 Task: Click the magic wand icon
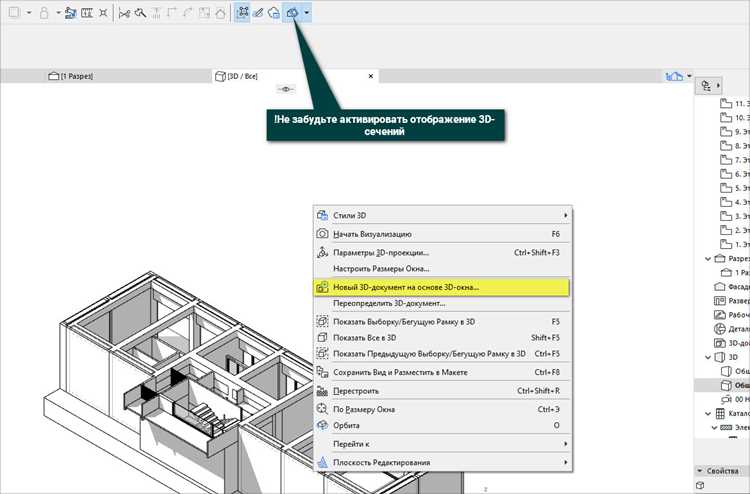click(140, 13)
